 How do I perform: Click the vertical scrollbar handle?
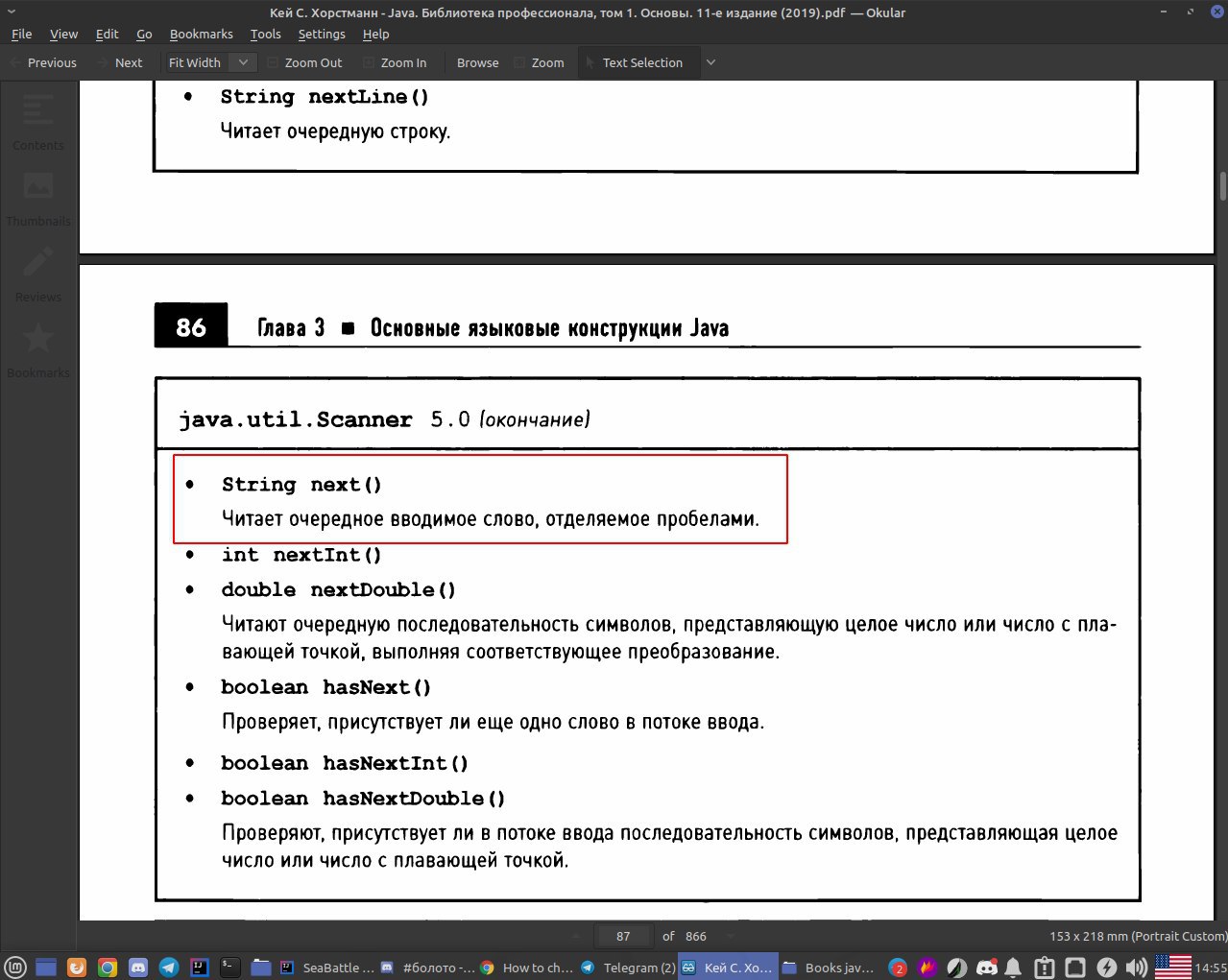point(1222,184)
